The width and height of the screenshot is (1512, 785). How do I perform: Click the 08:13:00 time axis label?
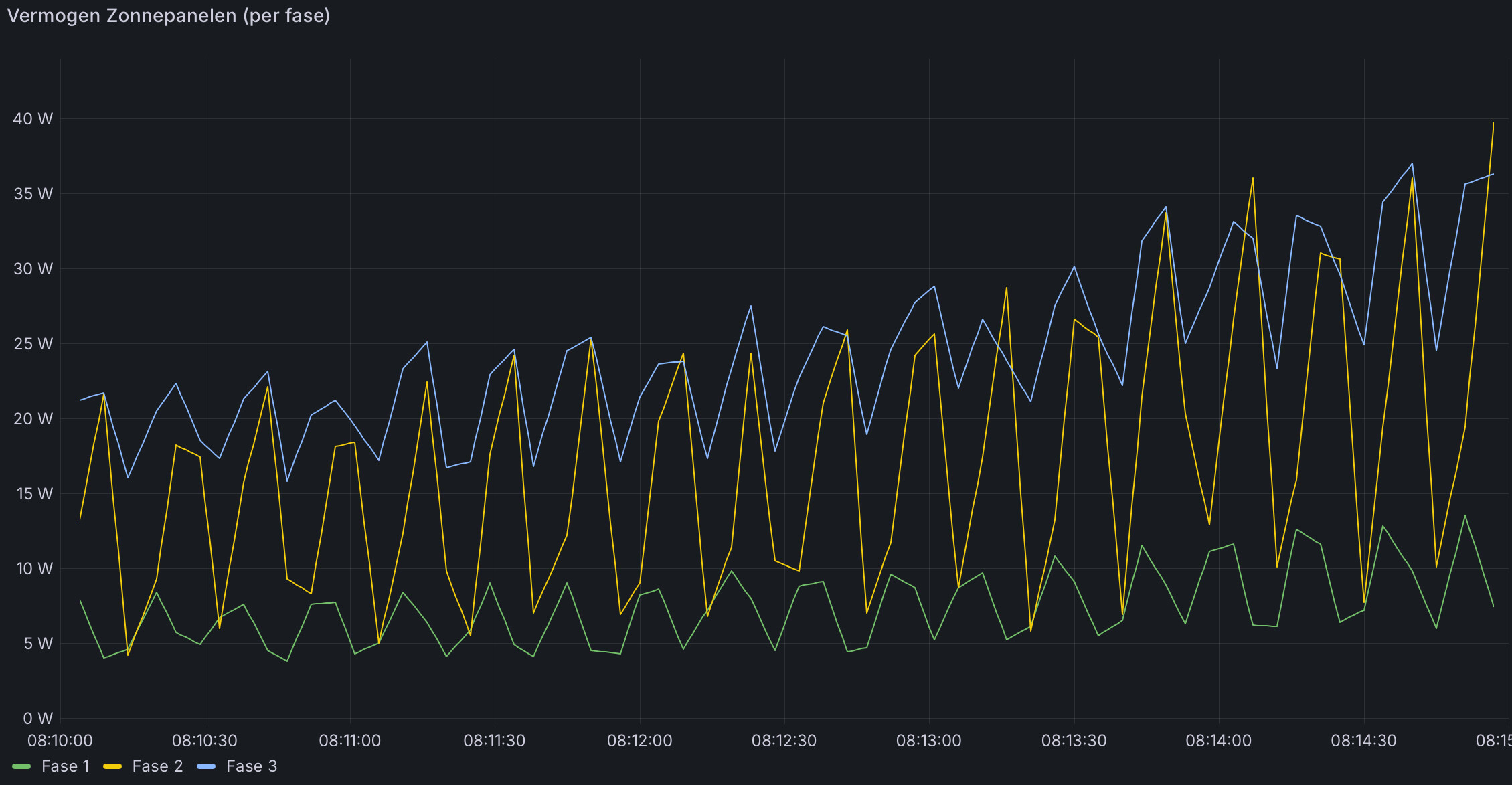click(x=928, y=741)
